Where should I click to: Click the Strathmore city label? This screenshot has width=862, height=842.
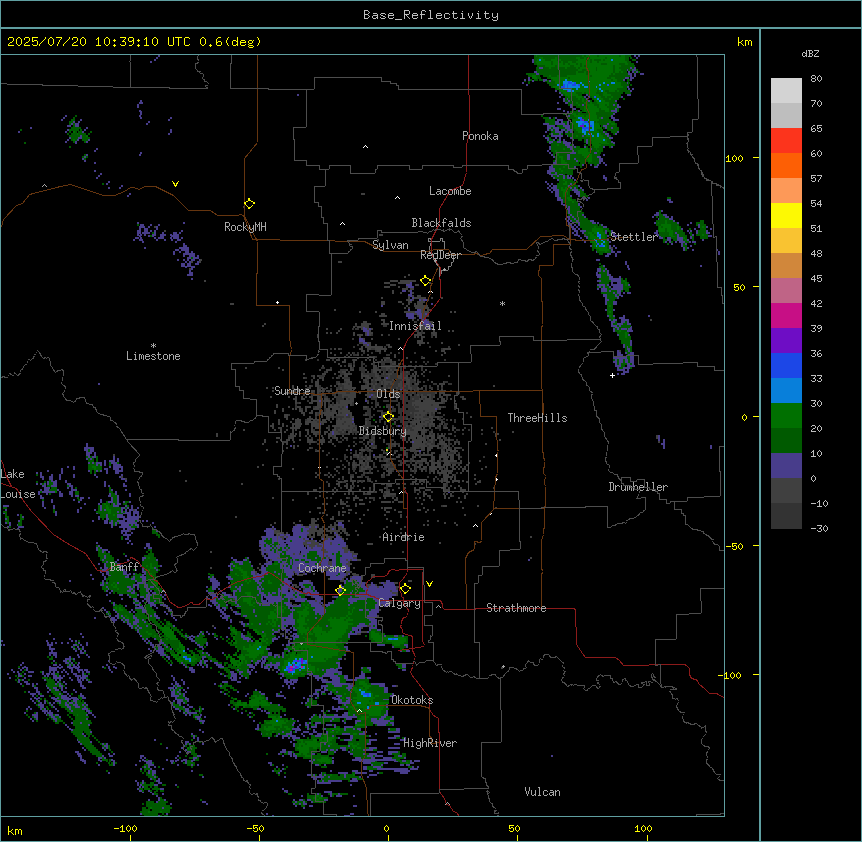[x=516, y=608]
